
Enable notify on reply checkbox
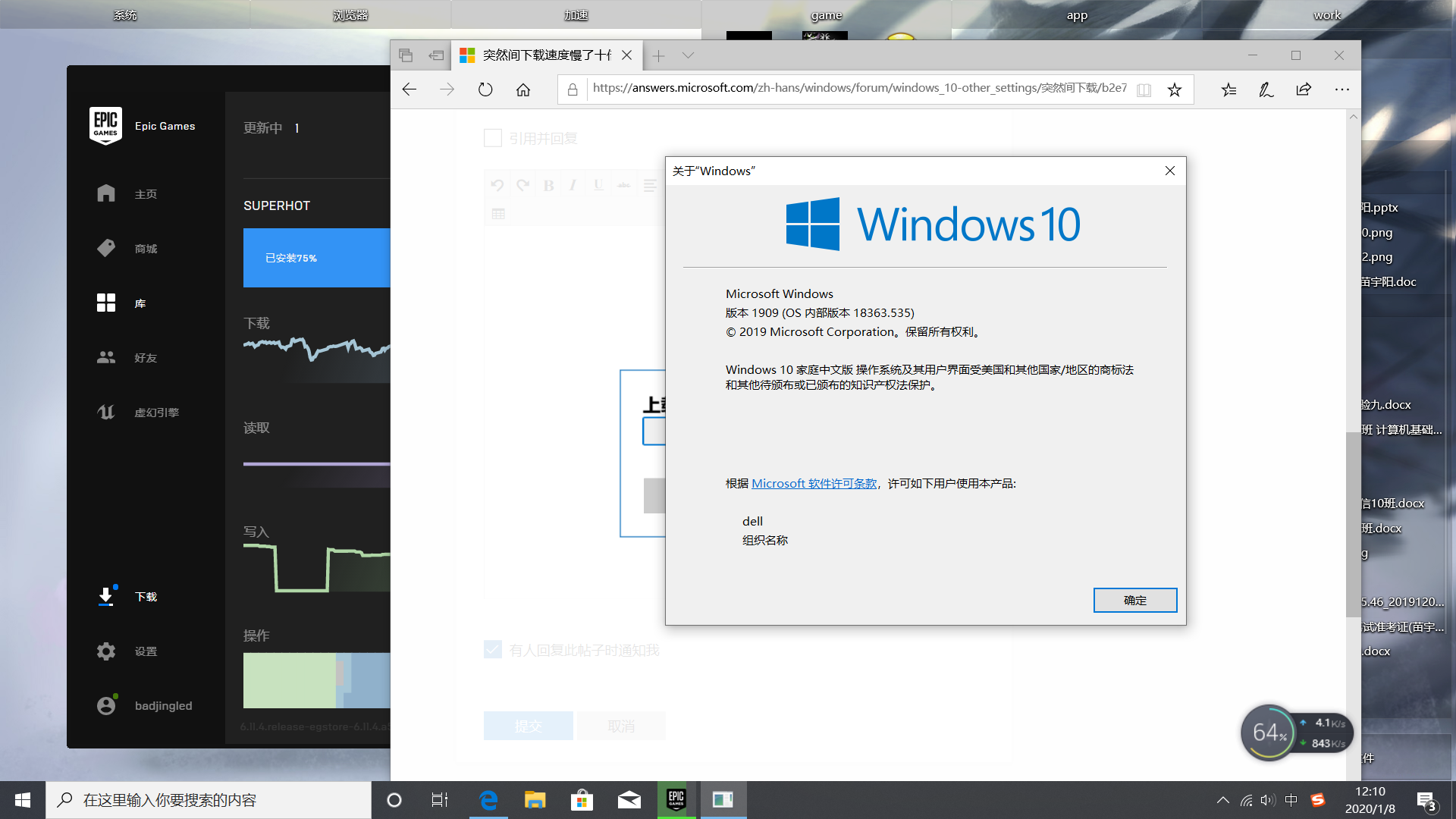(493, 650)
